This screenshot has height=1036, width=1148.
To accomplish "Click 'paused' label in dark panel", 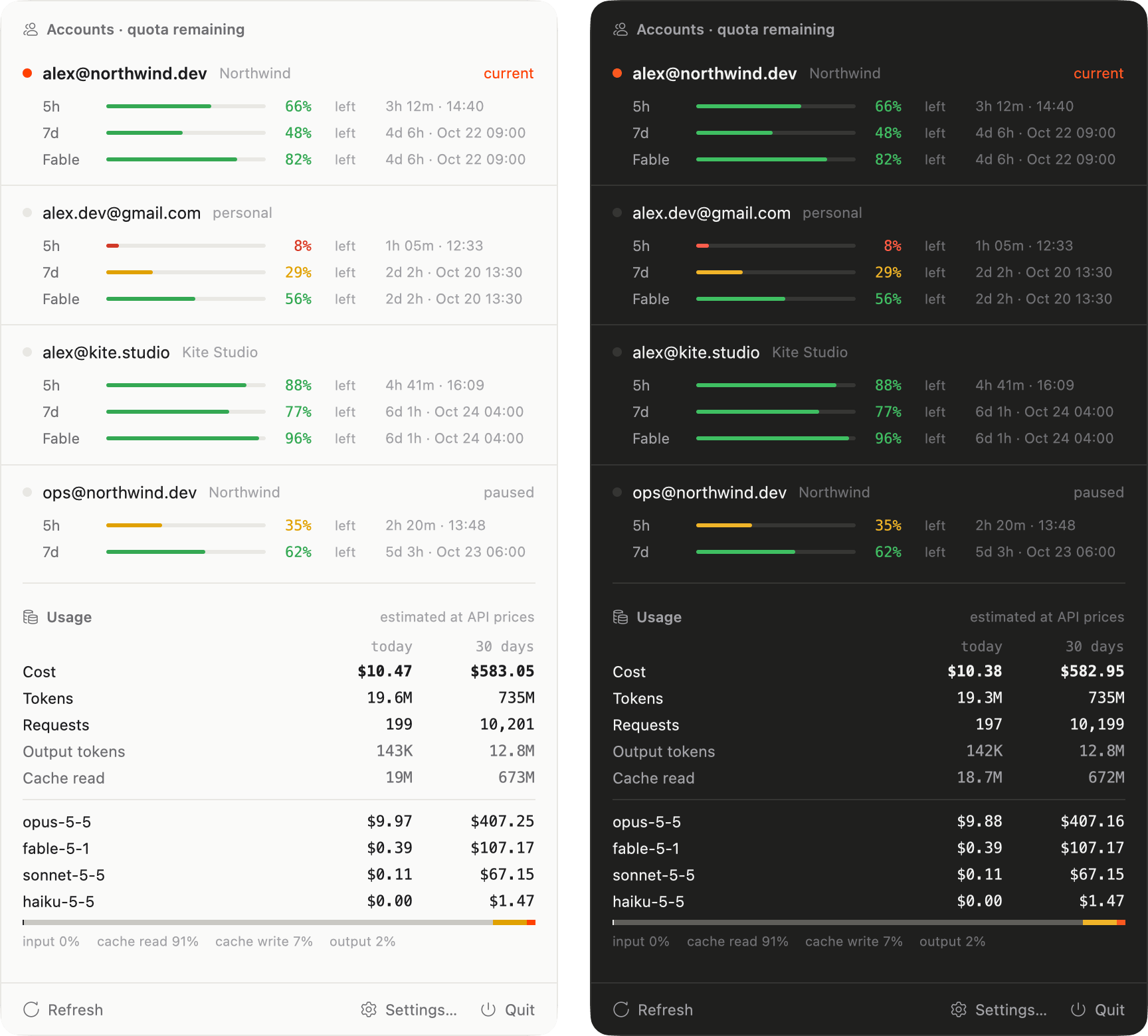I will pos(1099,493).
